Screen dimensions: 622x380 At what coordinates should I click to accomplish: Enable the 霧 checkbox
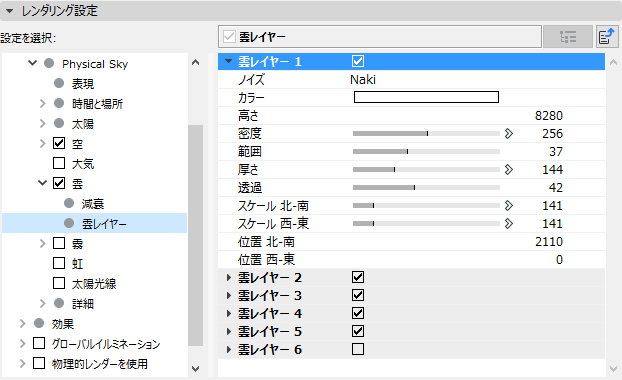[x=59, y=243]
